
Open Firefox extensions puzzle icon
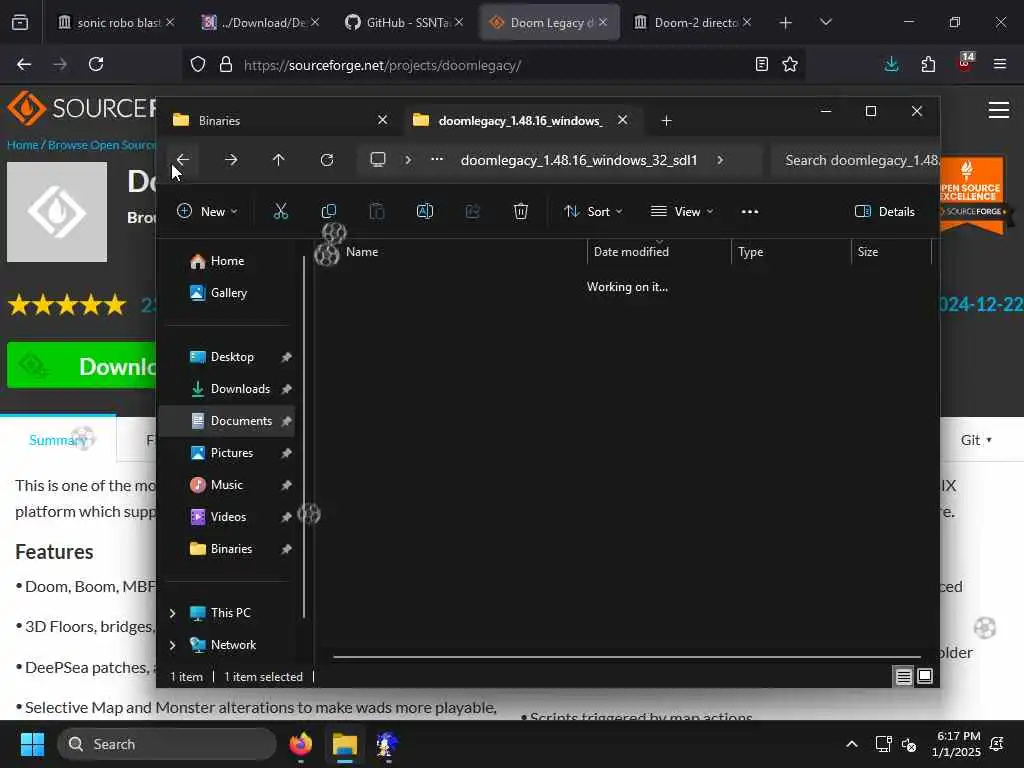[x=928, y=64]
